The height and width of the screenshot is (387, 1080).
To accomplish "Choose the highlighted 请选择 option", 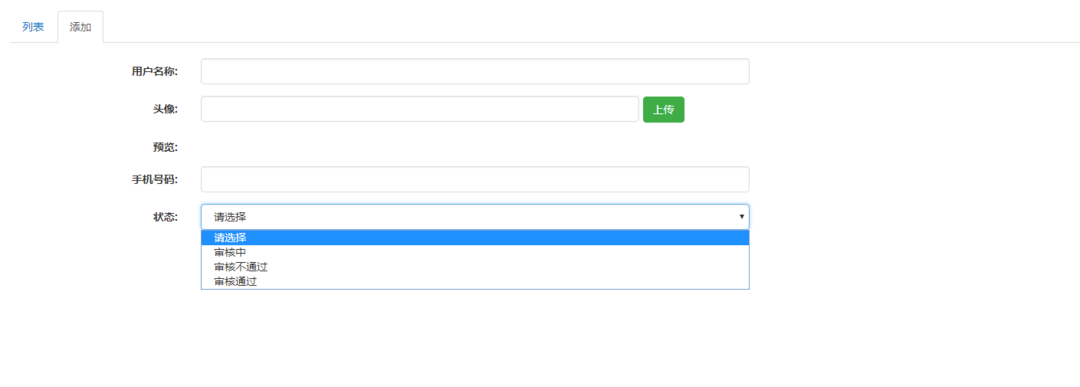I will point(475,238).
